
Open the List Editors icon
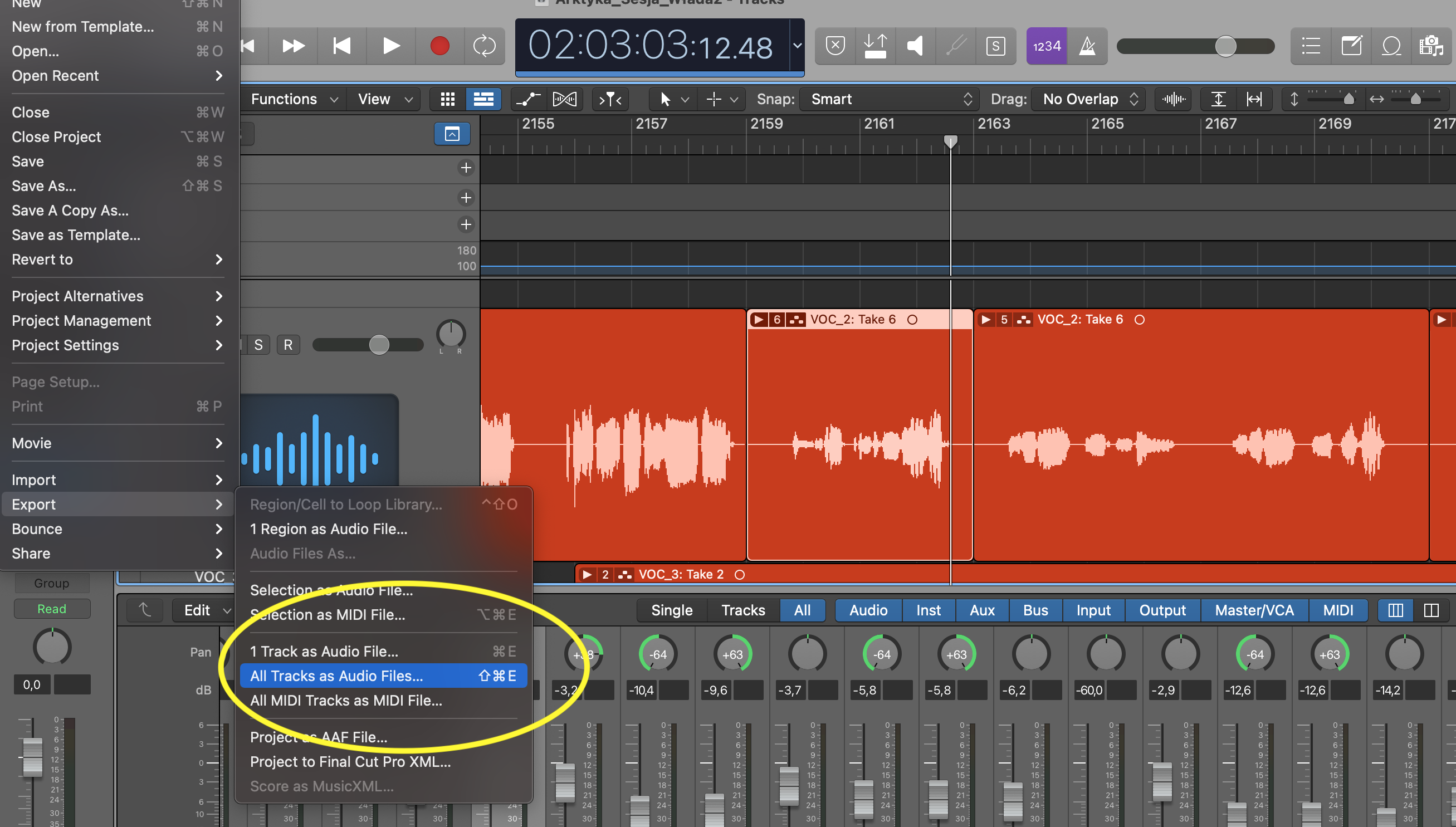[1311, 46]
